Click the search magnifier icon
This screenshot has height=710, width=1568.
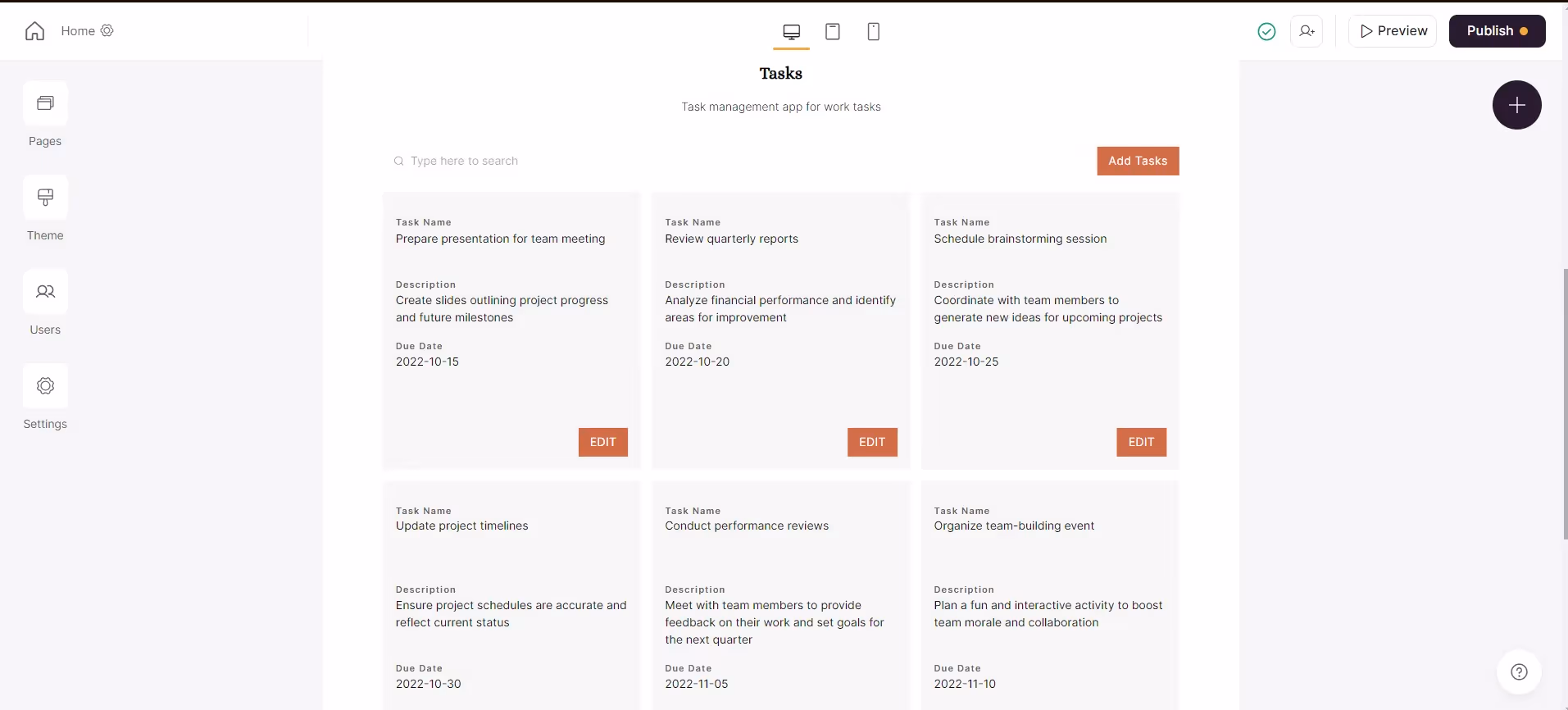pyautogui.click(x=398, y=161)
